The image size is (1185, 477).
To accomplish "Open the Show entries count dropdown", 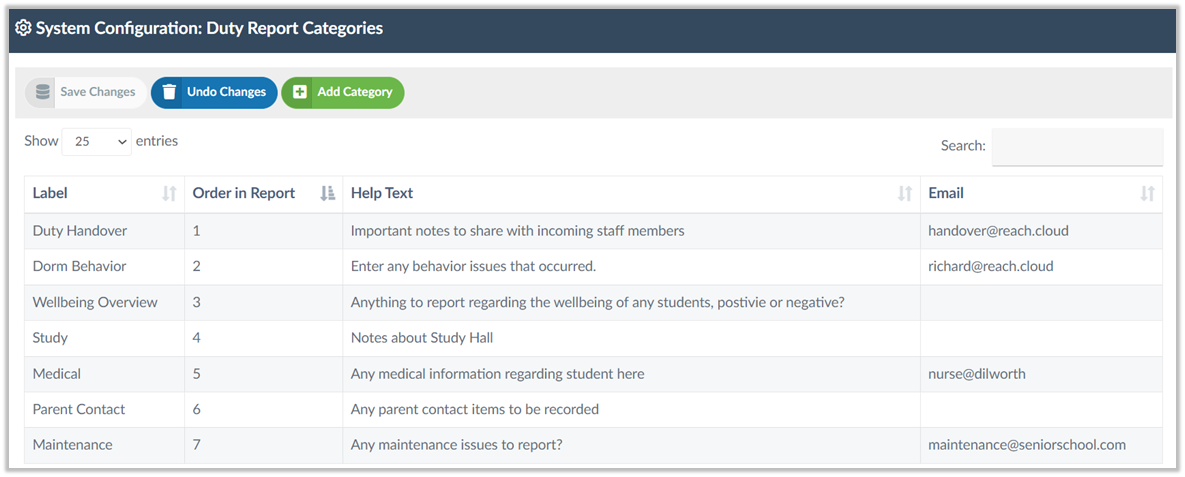I will click(x=96, y=142).
